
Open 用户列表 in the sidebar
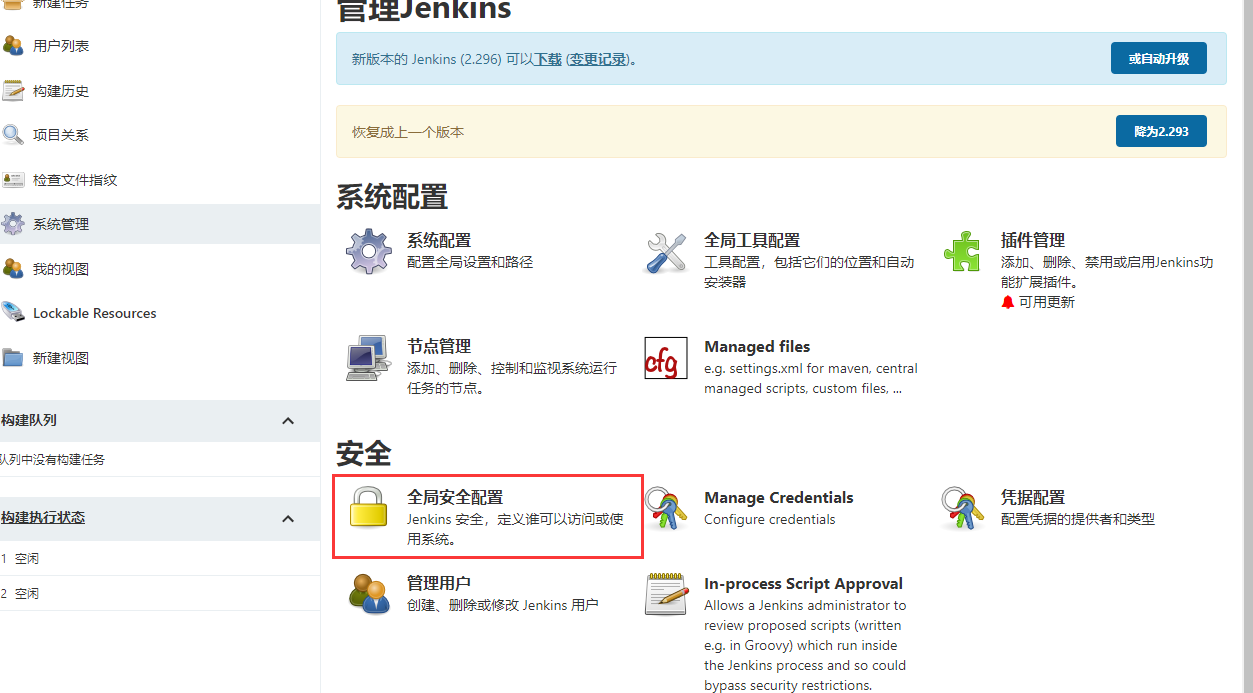[x=61, y=46]
